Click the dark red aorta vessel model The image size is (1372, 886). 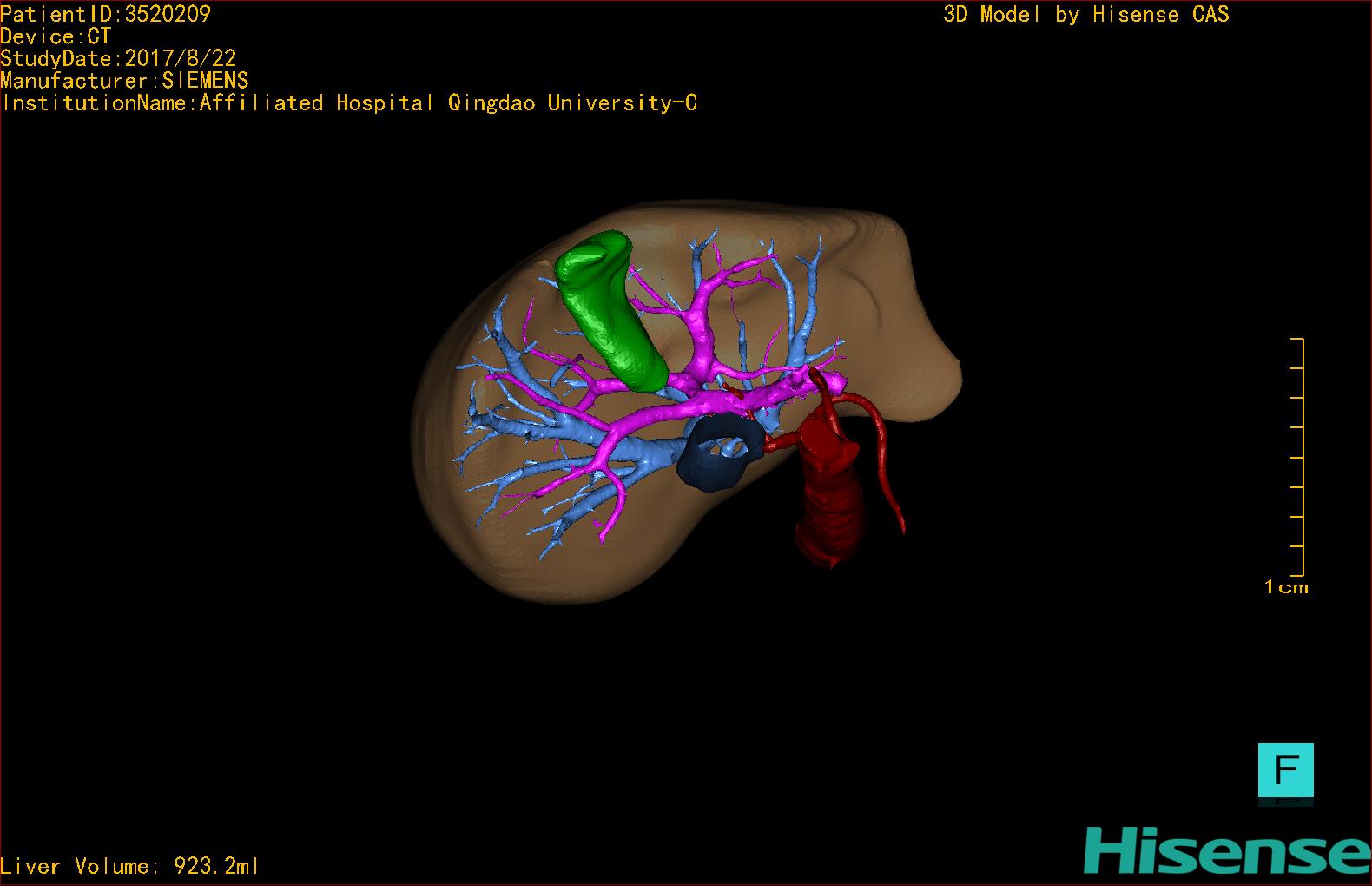(829, 491)
